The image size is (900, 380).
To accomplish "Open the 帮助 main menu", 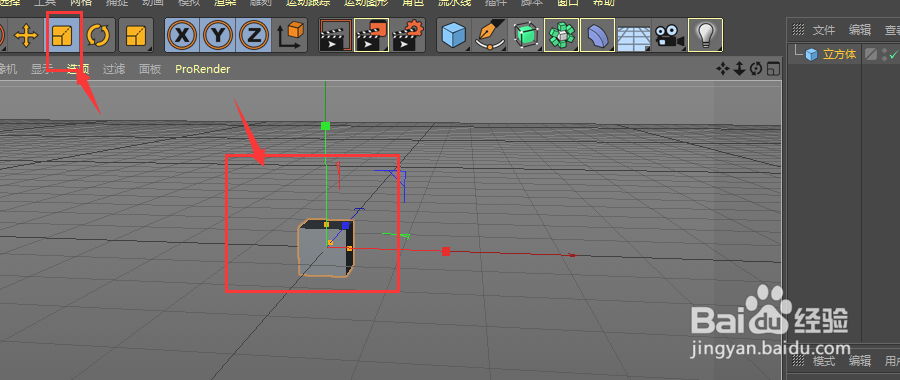I will [x=603, y=2].
